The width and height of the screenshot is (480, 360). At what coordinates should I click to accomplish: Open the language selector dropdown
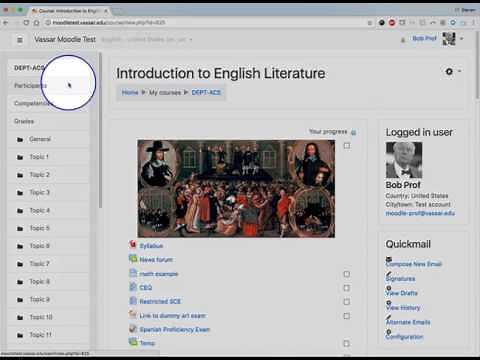coord(147,39)
